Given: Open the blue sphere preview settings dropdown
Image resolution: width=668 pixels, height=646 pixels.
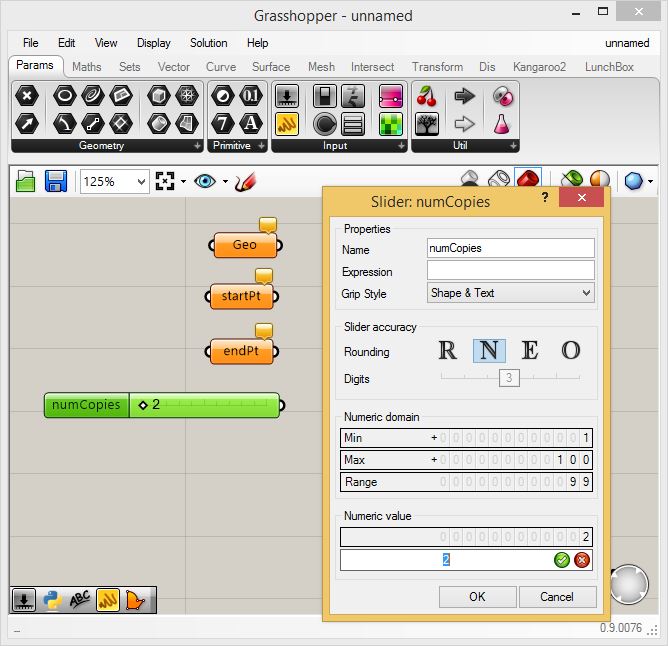Looking at the screenshot, I should (650, 182).
